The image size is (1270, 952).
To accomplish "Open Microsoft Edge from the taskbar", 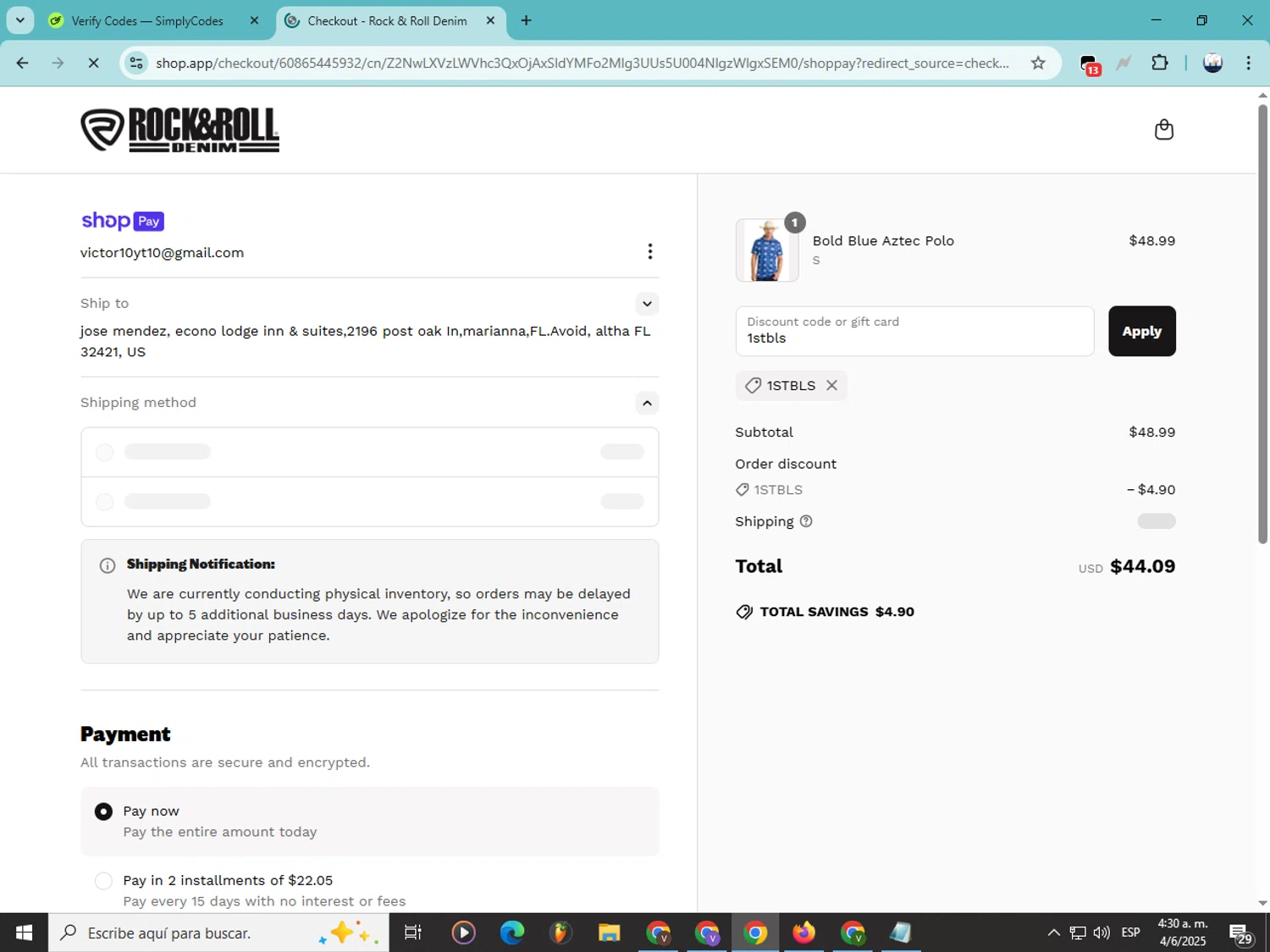I will (x=512, y=933).
